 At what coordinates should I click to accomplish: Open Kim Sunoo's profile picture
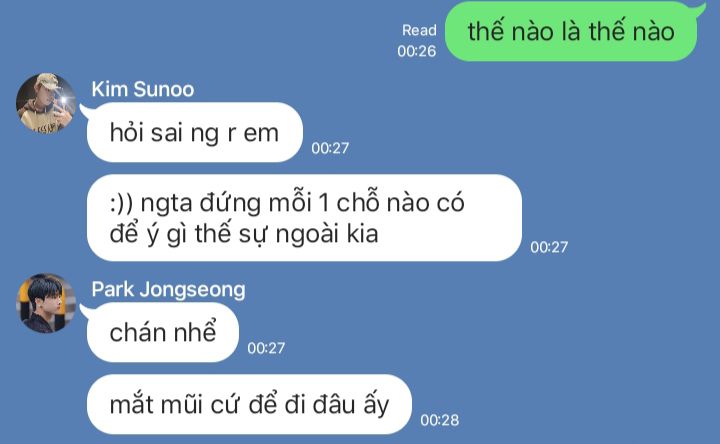point(46,103)
